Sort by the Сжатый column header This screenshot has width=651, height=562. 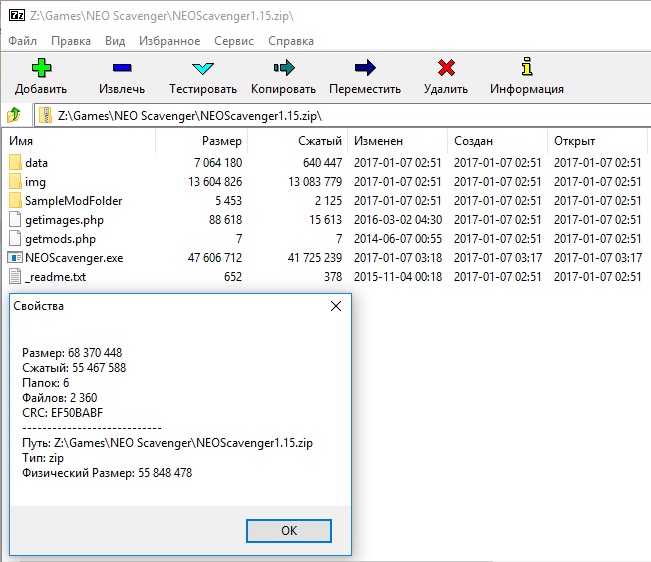(x=297, y=141)
